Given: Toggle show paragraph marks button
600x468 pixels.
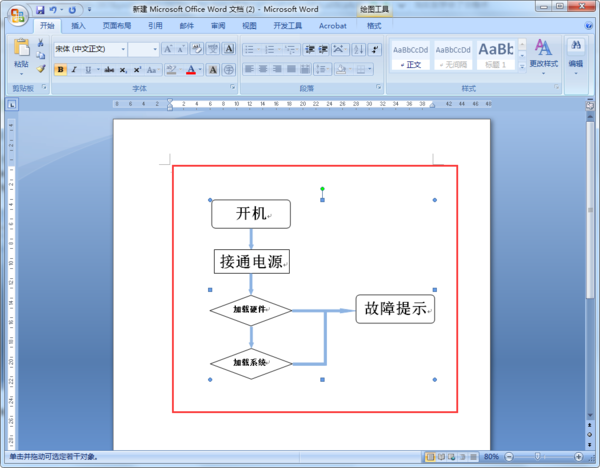Looking at the screenshot, I should click(375, 49).
